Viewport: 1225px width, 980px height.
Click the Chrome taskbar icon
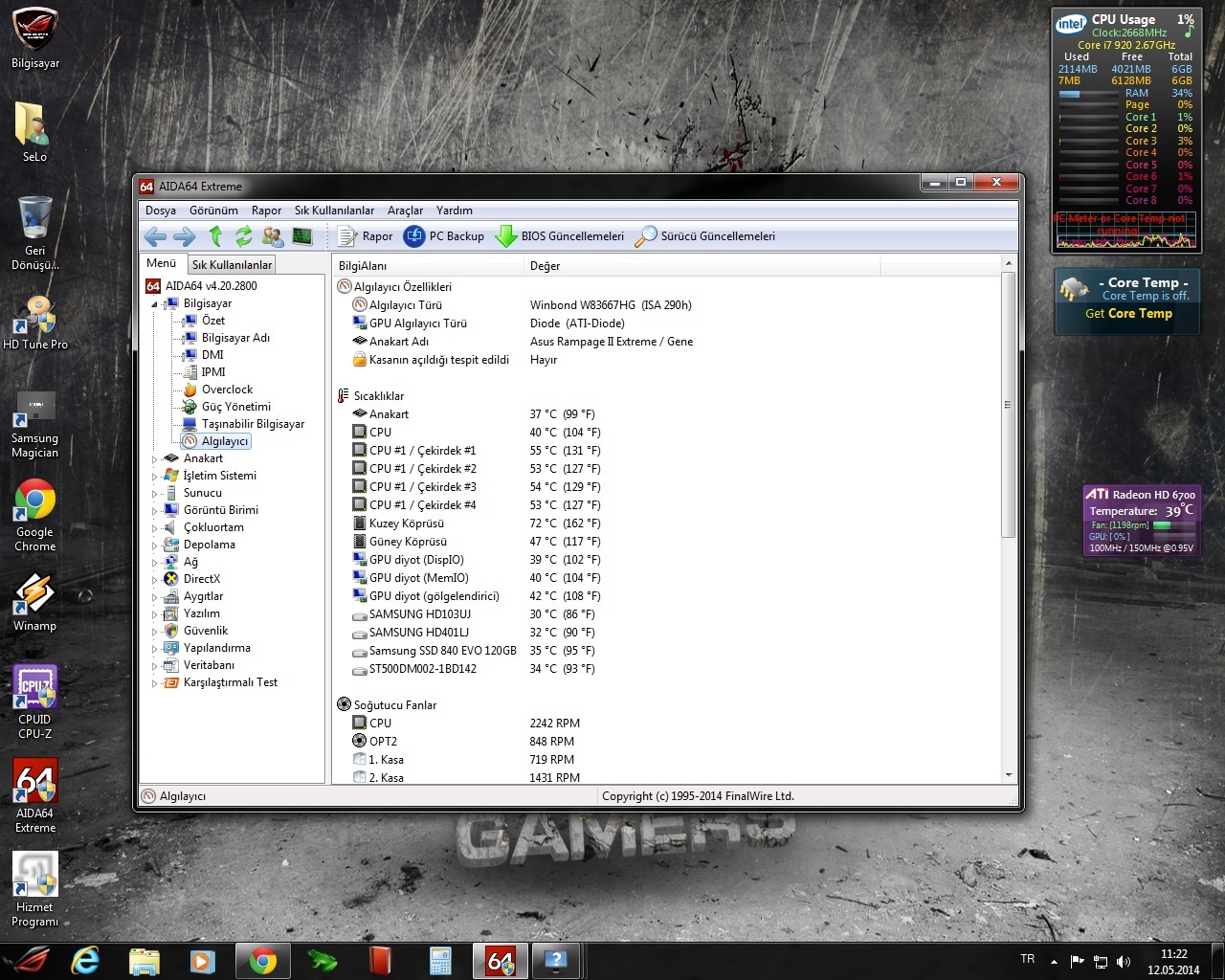pos(263,961)
